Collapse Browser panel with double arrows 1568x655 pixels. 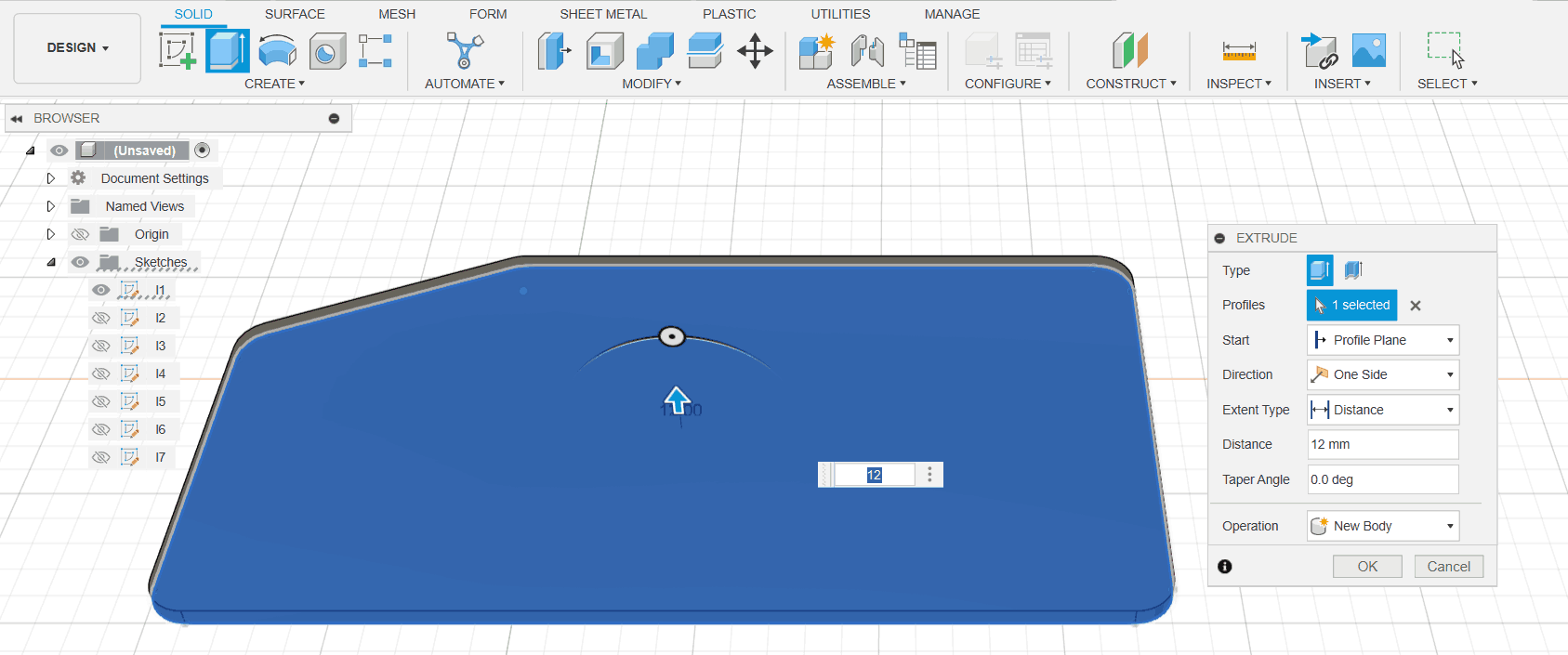pos(16,119)
